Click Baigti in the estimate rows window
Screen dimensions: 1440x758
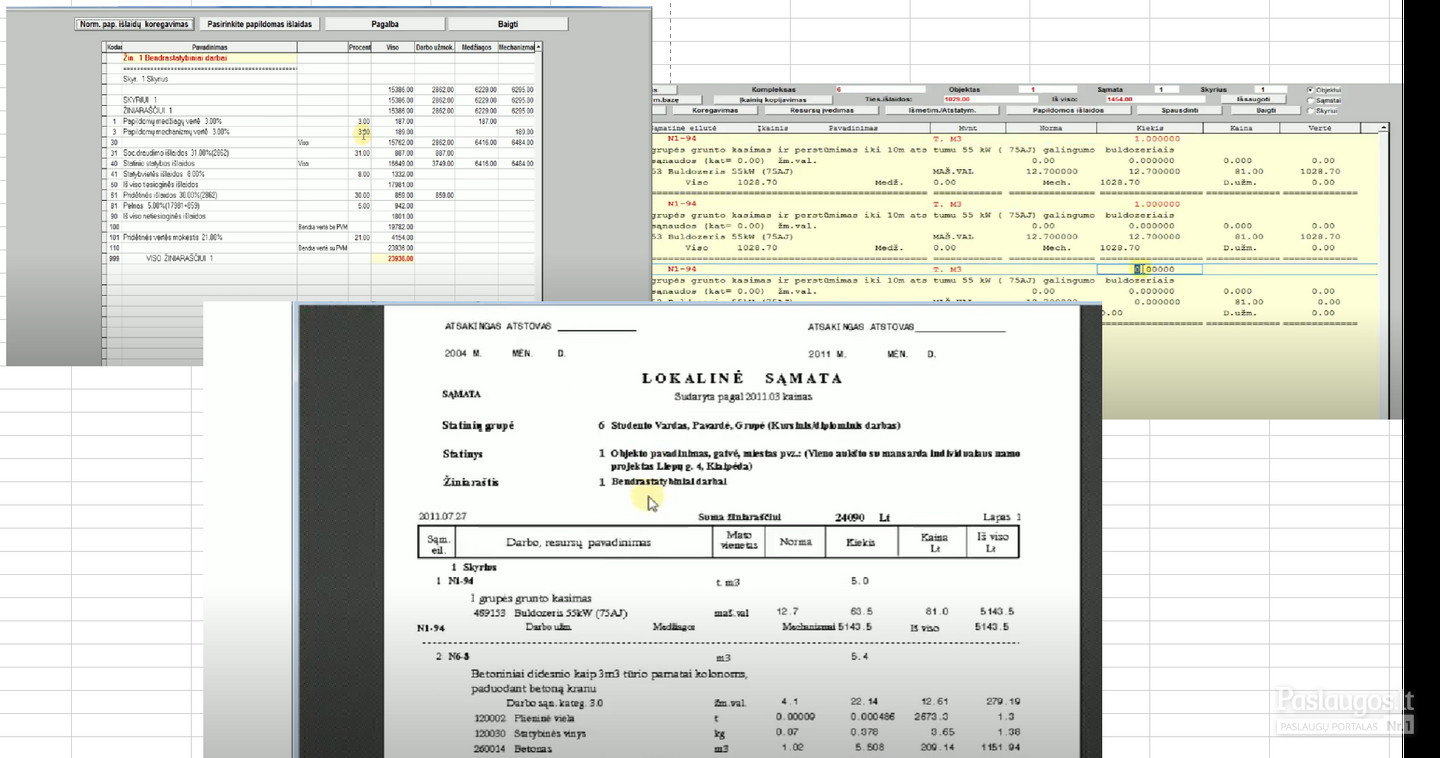[x=1267, y=110]
